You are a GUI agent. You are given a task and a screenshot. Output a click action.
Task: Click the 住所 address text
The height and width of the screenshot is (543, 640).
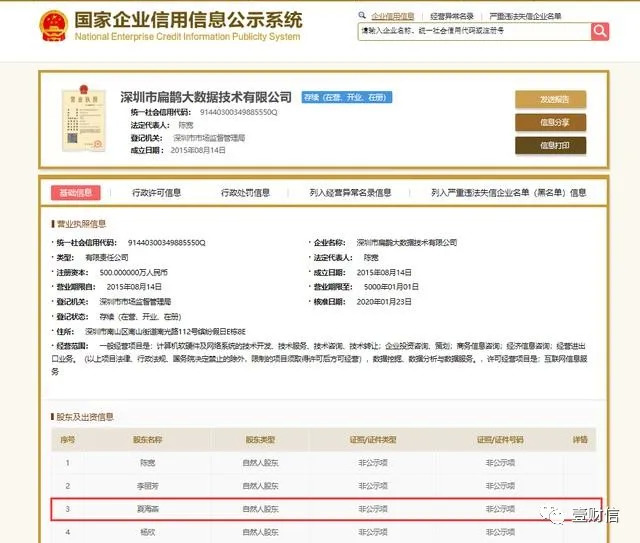coord(165,332)
